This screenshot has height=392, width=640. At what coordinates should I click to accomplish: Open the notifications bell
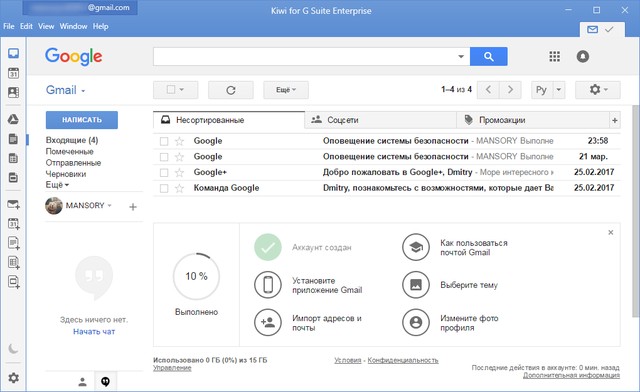tap(582, 56)
